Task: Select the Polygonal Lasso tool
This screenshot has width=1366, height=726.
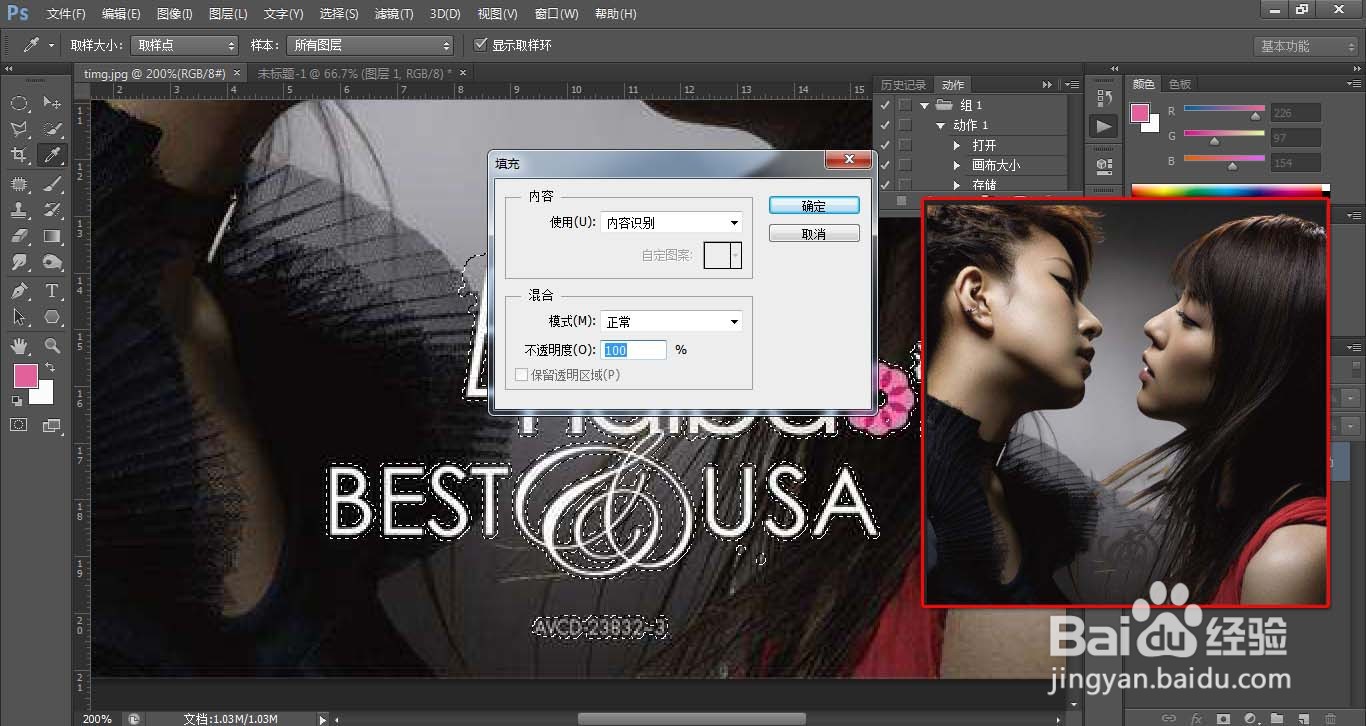Action: click(19, 129)
